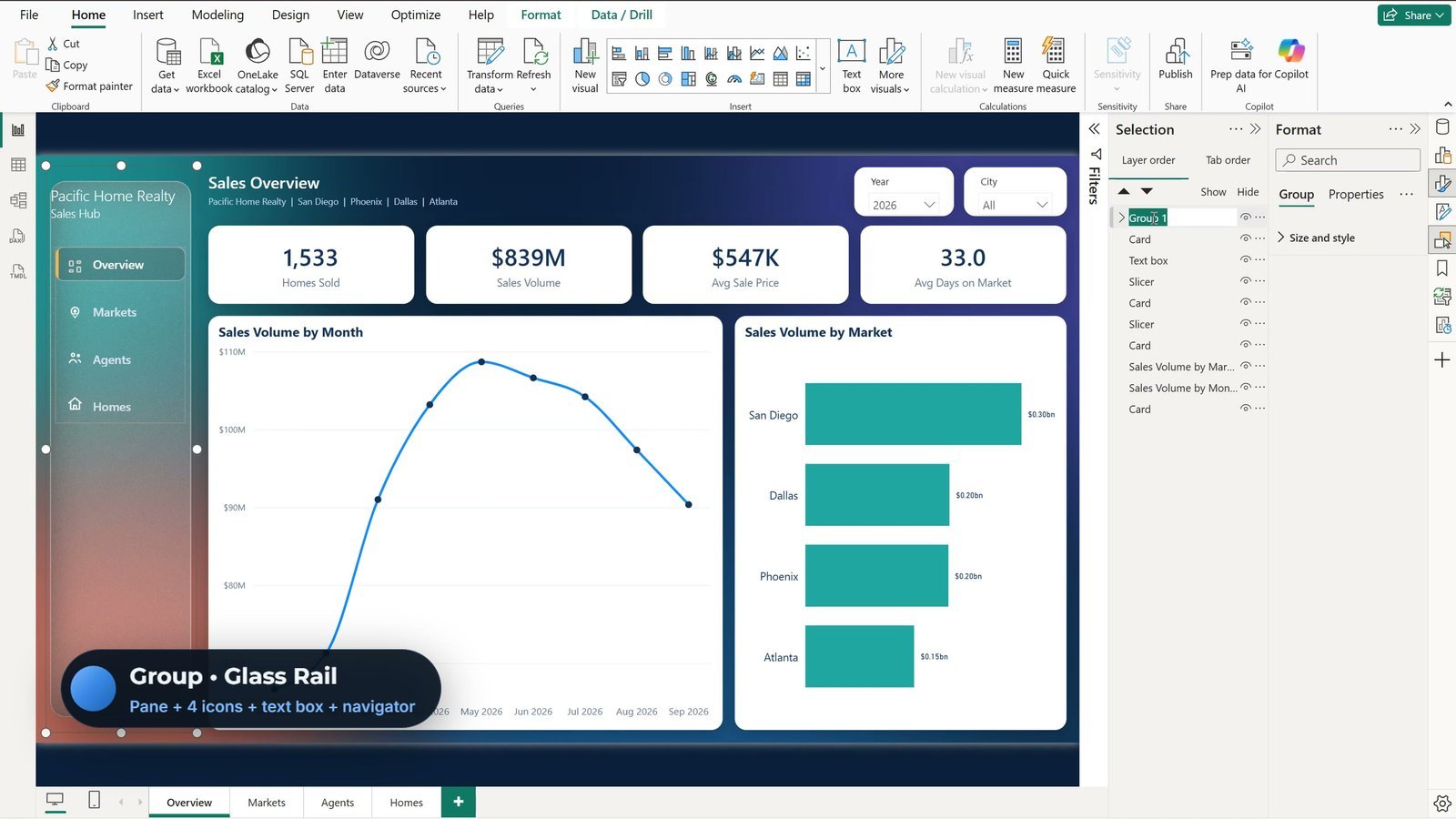Hide the Sales Volume by Mar... layer
The width and height of the screenshot is (1456, 819).
(1245, 366)
